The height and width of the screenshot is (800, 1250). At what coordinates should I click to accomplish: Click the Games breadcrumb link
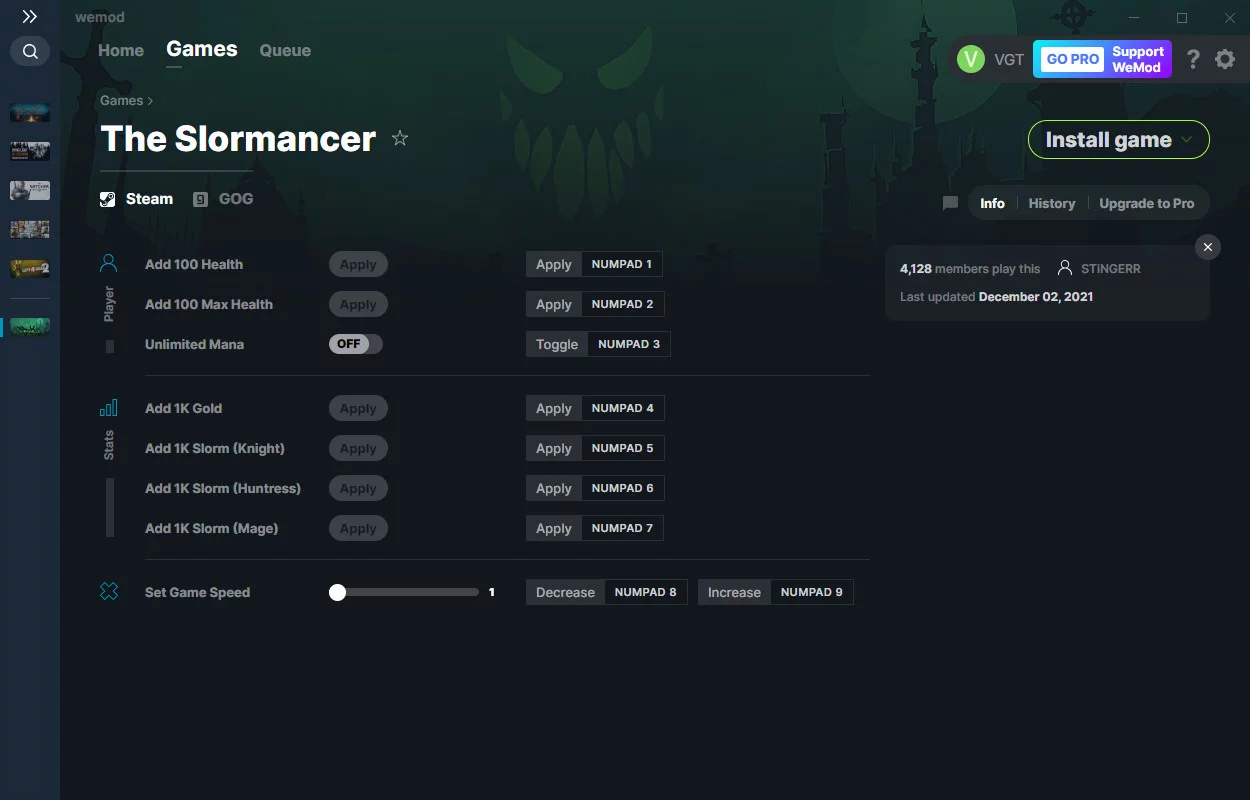pos(122,100)
